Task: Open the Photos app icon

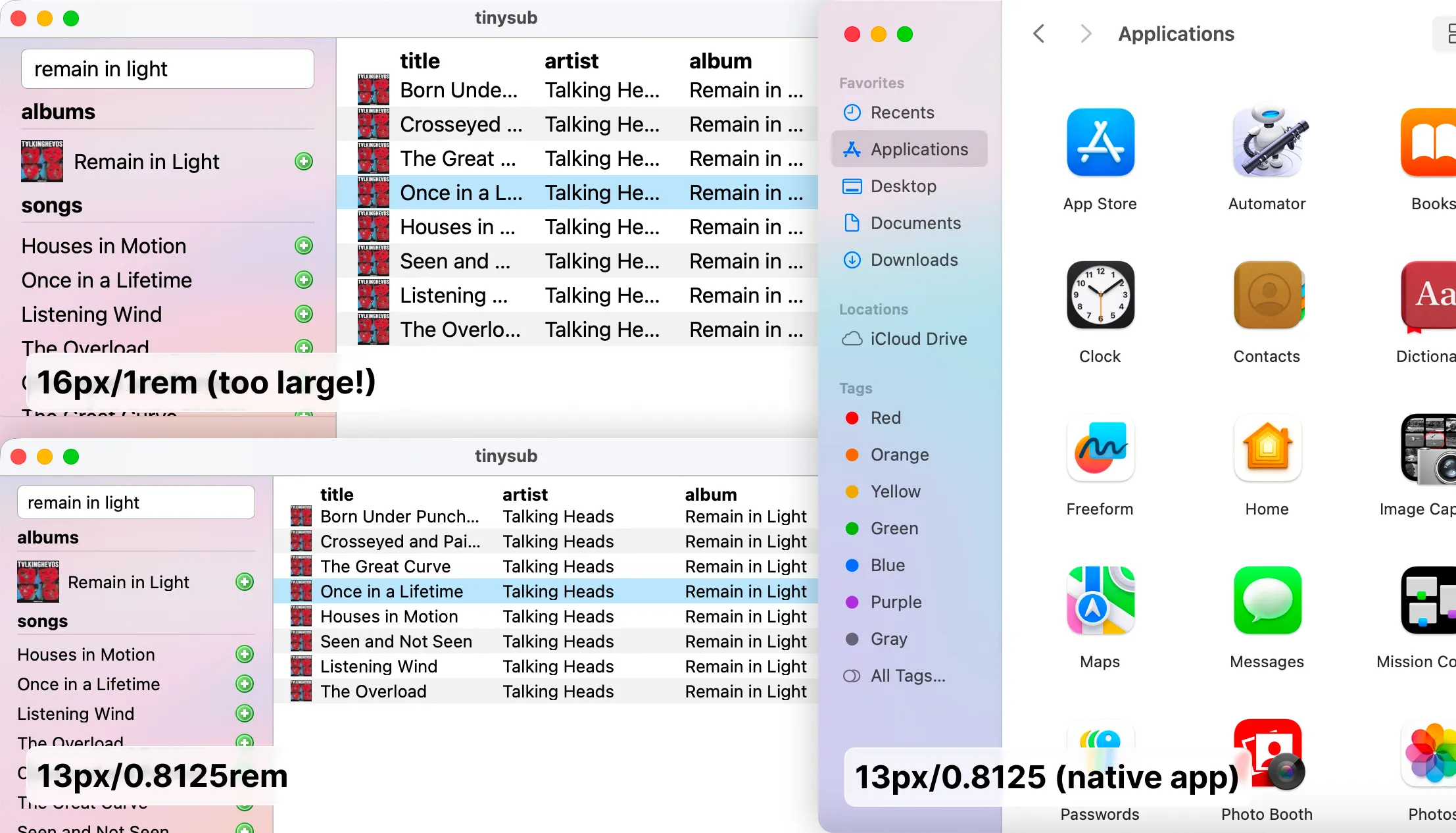Action: [x=1428, y=753]
